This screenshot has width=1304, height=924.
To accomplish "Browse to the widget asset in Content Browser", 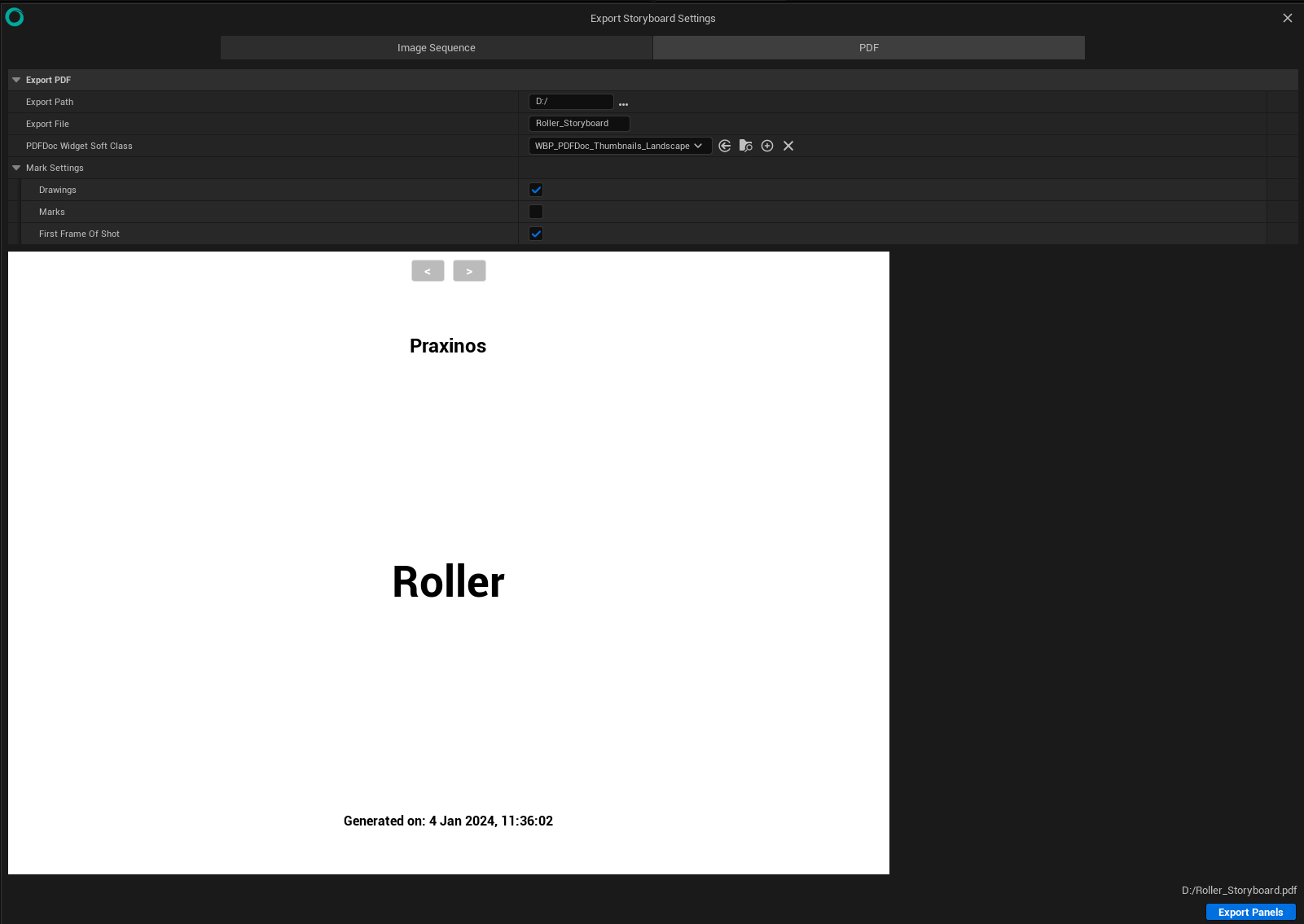I will [746, 146].
